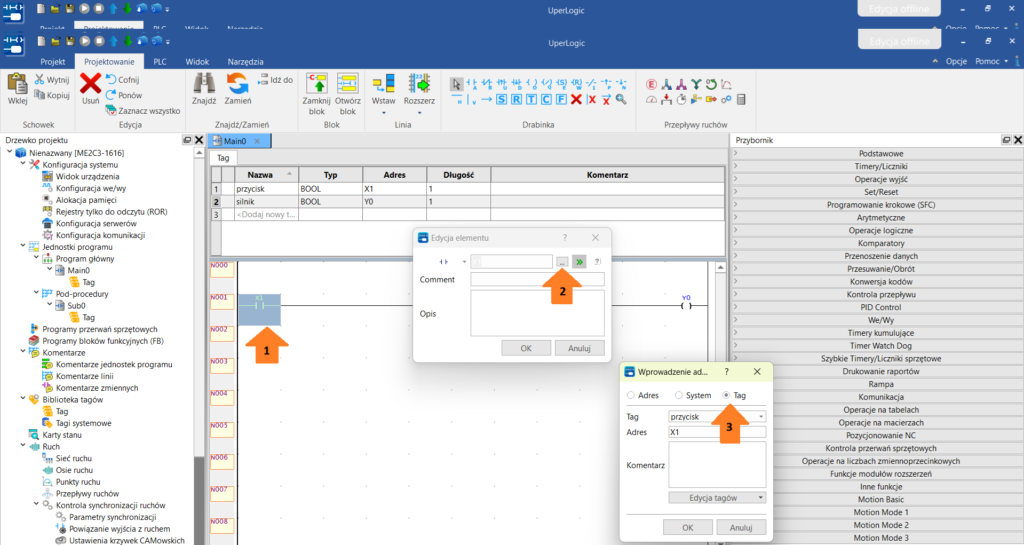
Task: Select the System radio button
Action: point(679,396)
